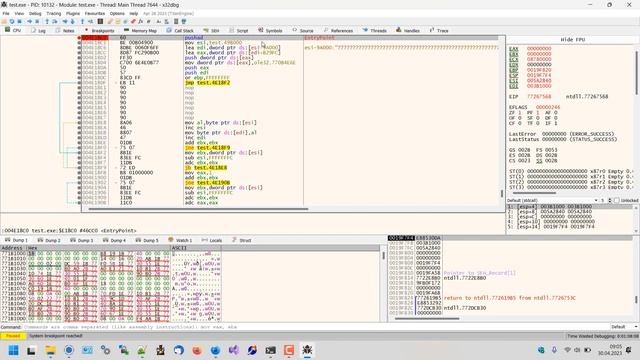Screen dimensions: 640x360
Task: Click the disassembly horizontal scrollbar
Action: pos(198,209)
